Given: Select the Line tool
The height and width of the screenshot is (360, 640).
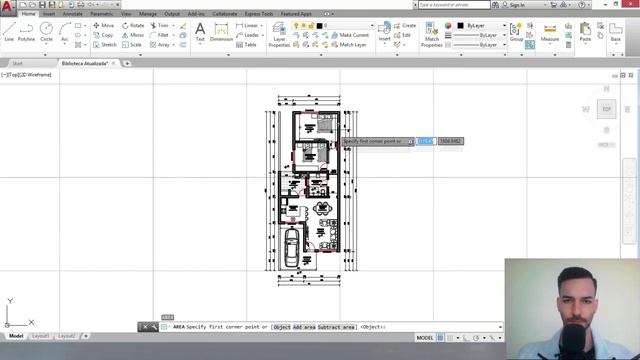Looking at the screenshot, I should tap(9, 32).
